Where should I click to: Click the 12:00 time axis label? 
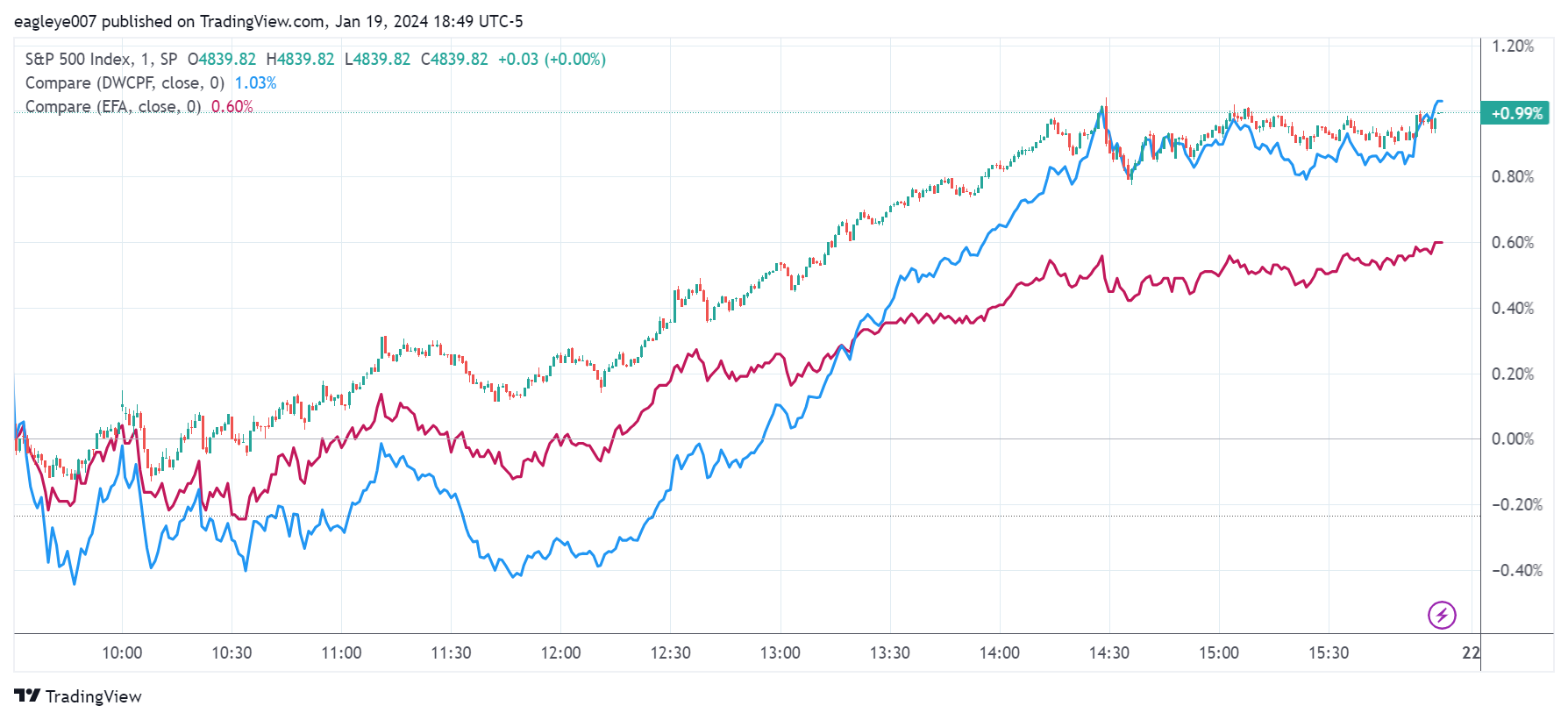(560, 653)
